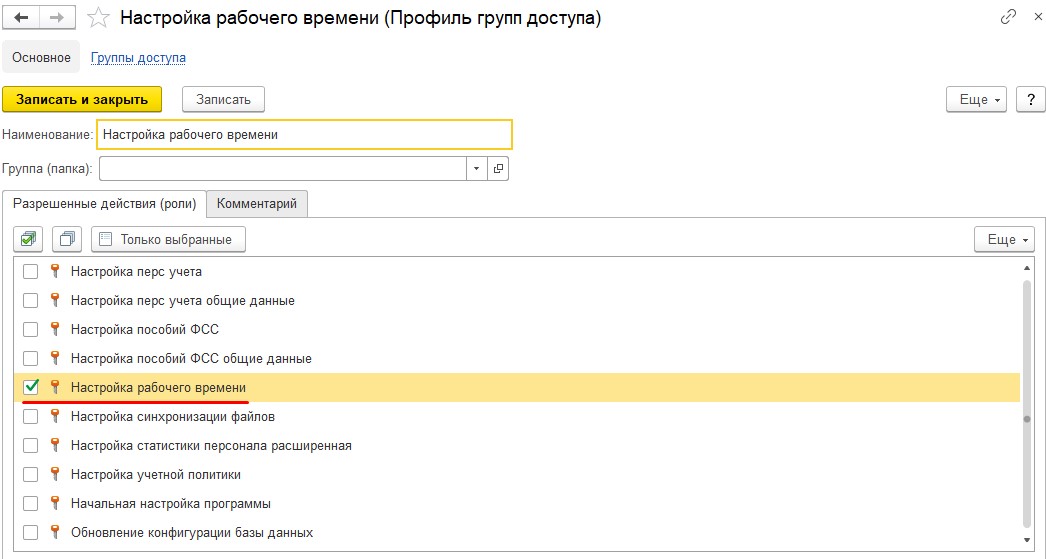Click the uncheck all roles icon
This screenshot has height=559, width=1046.
67,239
